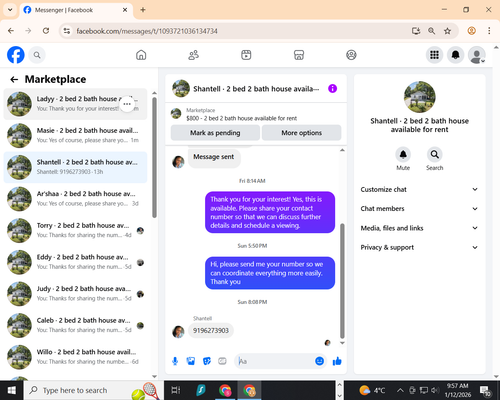Open Torry conversation in list
This screenshot has width=500, height=400.
click(x=75, y=231)
